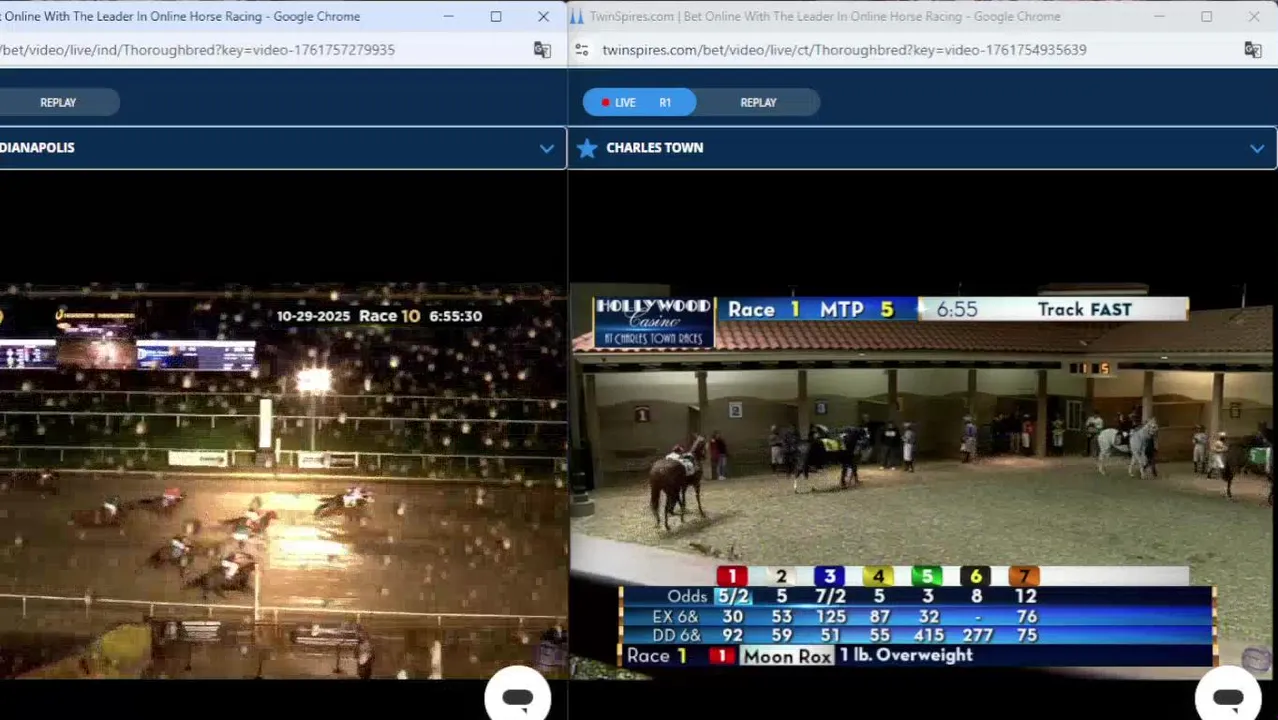Minimize the right TwinSpires Chrome window

(x=1159, y=16)
